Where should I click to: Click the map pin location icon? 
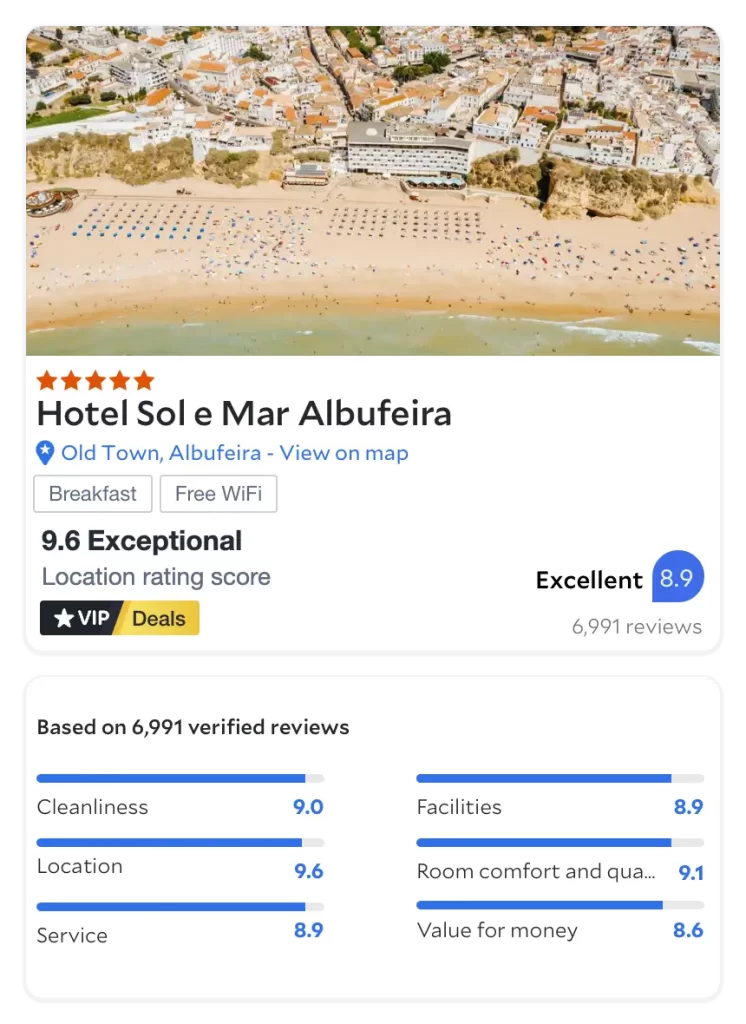[x=45, y=453]
